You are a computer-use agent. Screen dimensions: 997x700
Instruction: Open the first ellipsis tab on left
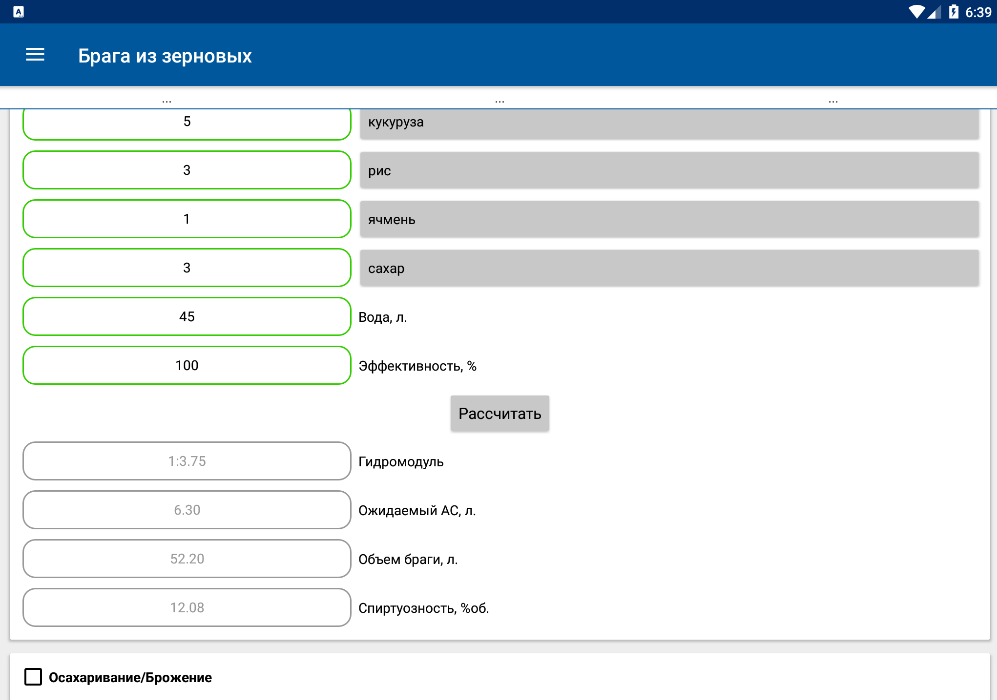tap(167, 101)
